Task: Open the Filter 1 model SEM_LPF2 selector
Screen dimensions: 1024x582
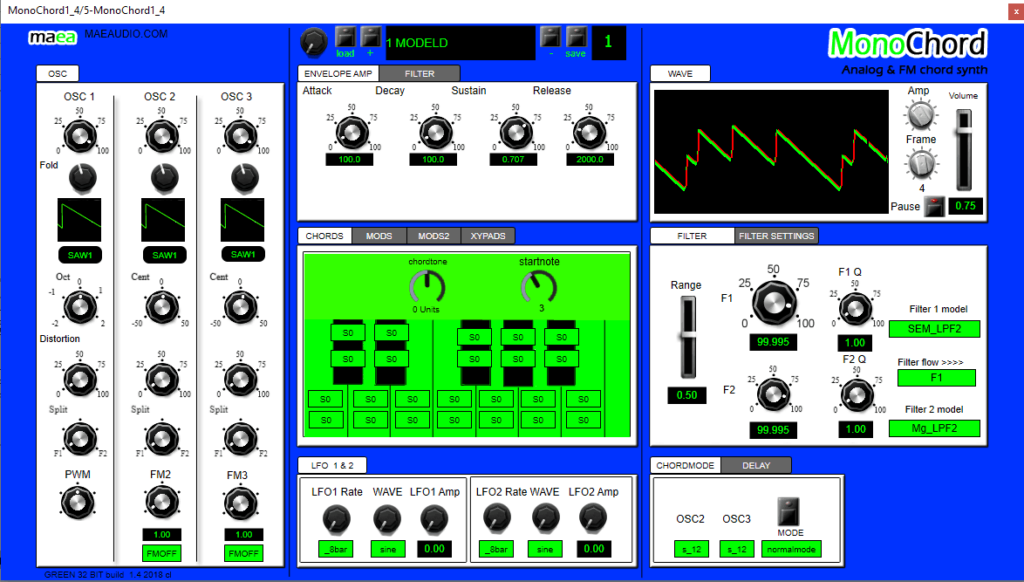Action: [933, 329]
